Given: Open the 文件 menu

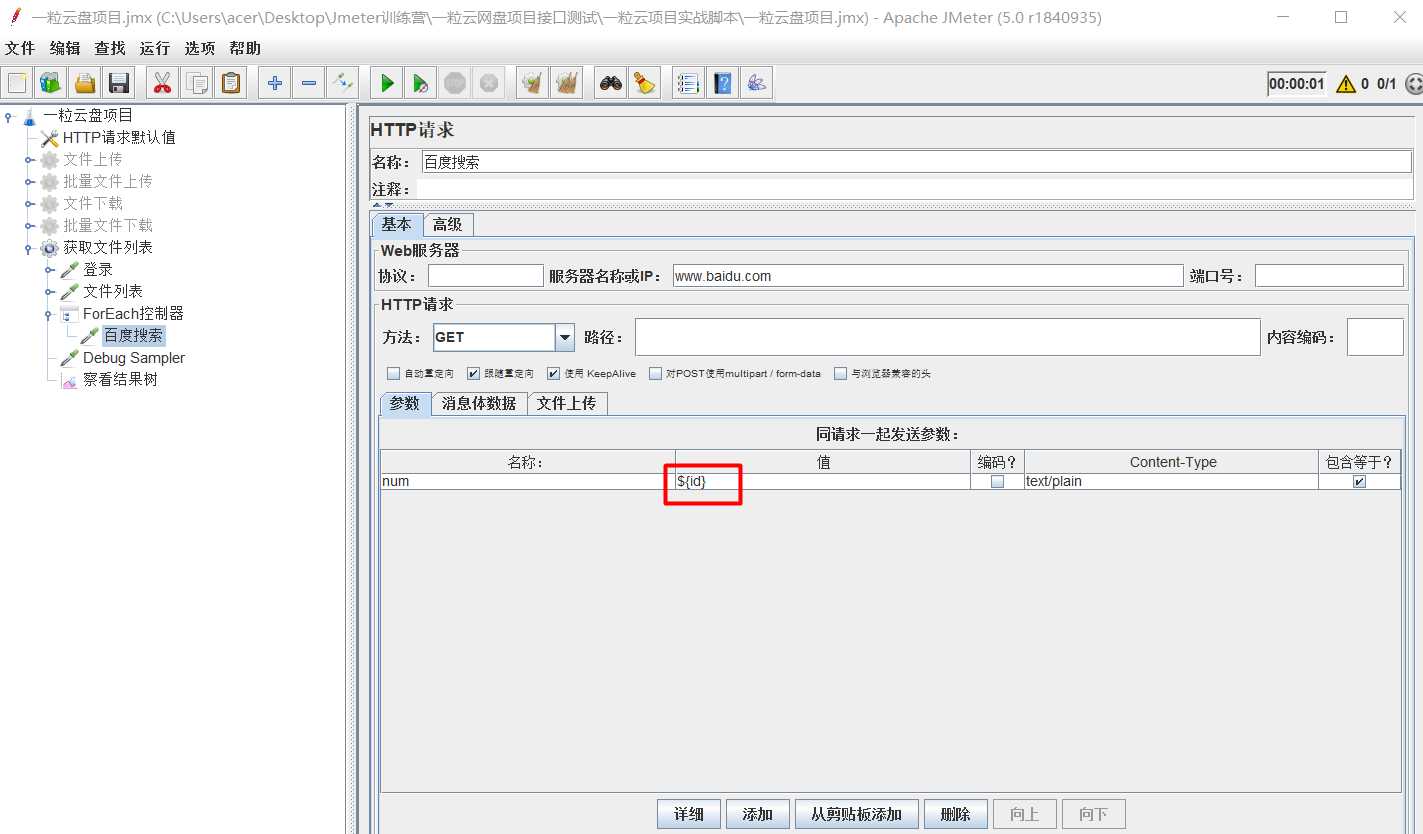Looking at the screenshot, I should click(20, 48).
